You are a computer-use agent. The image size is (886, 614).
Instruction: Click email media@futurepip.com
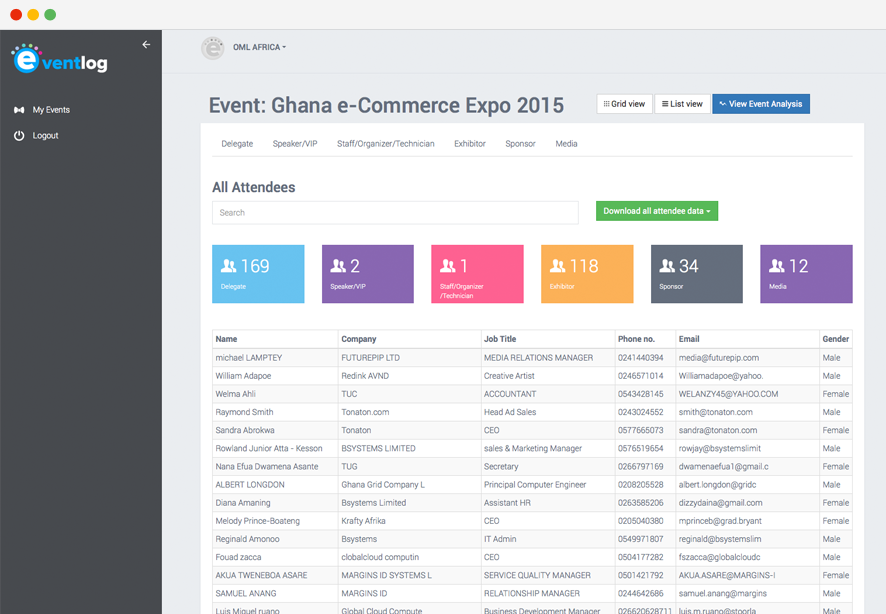click(x=719, y=358)
